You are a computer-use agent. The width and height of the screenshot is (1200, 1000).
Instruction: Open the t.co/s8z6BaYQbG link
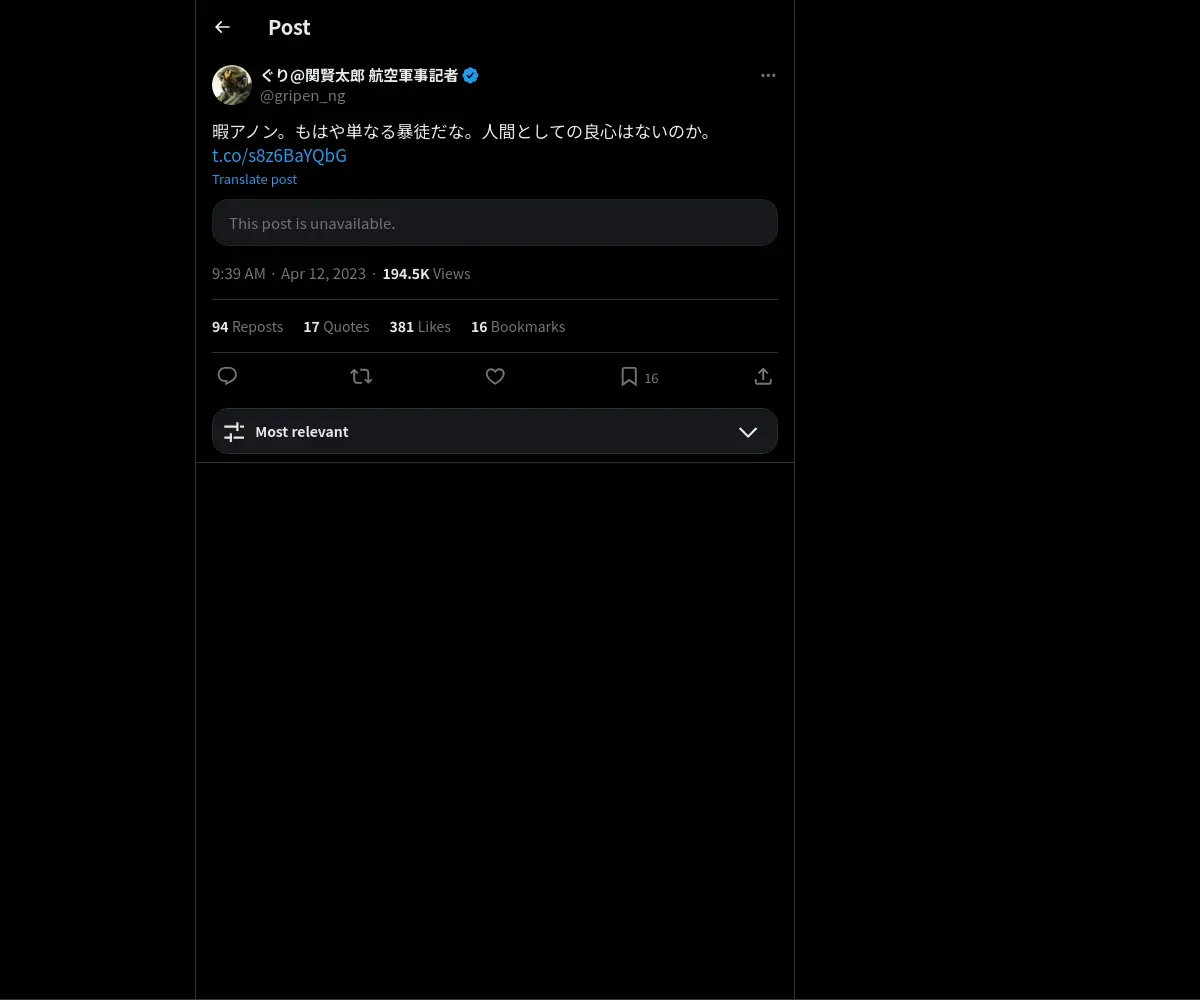pos(279,156)
